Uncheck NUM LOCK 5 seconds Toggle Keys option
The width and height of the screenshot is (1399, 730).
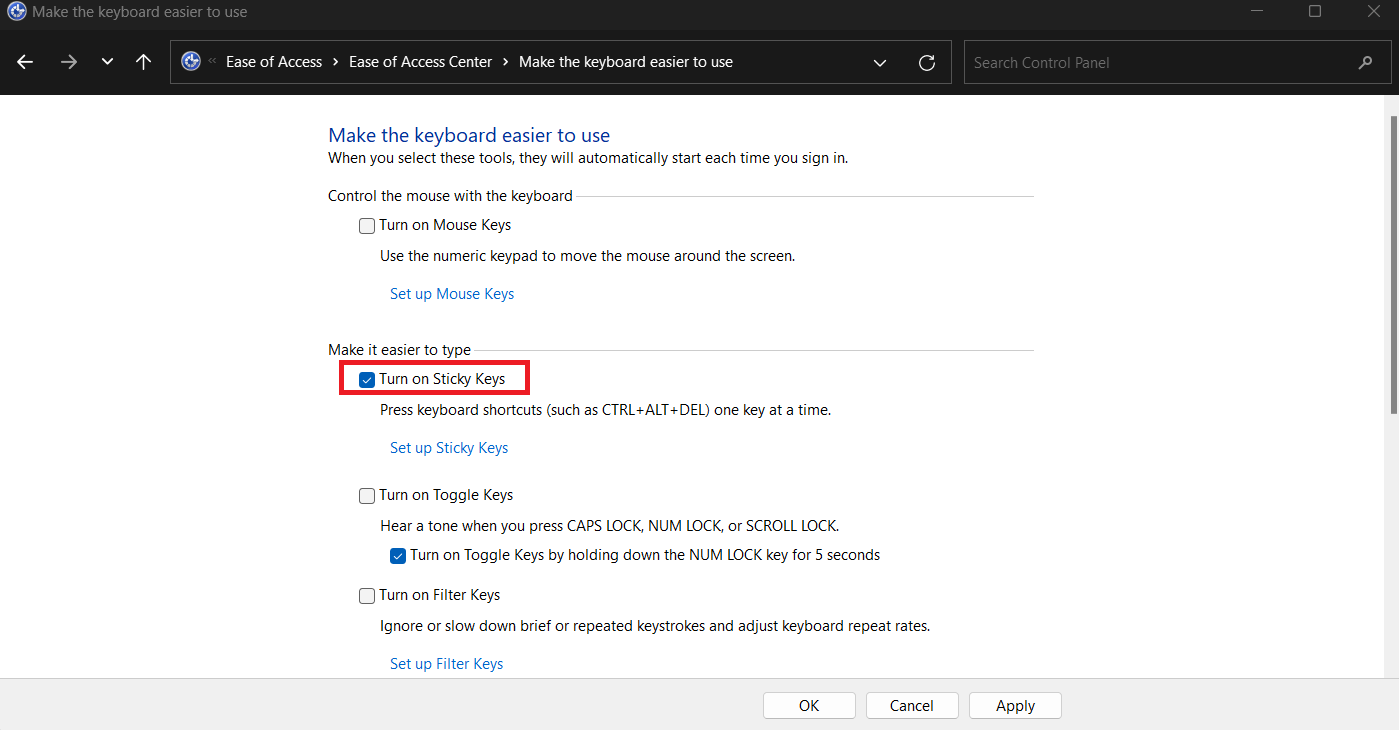point(398,555)
